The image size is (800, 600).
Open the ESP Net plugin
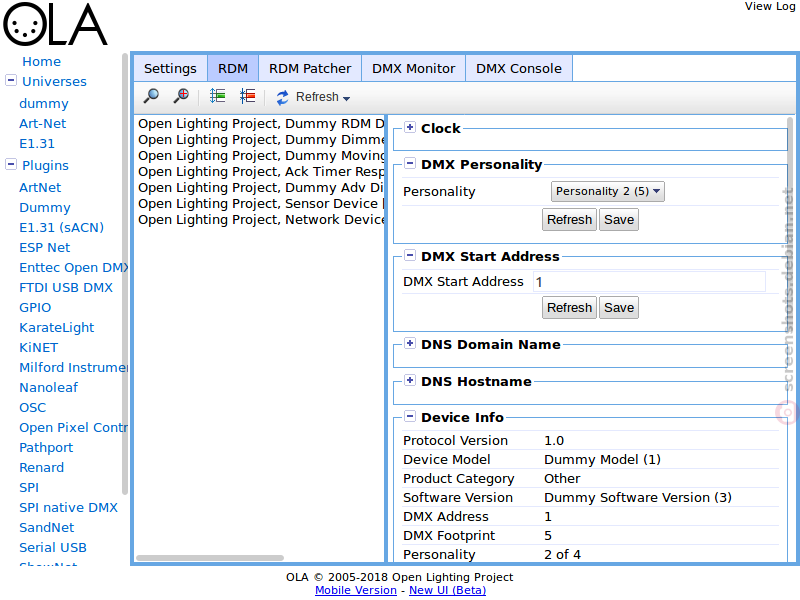pyautogui.click(x=44, y=247)
